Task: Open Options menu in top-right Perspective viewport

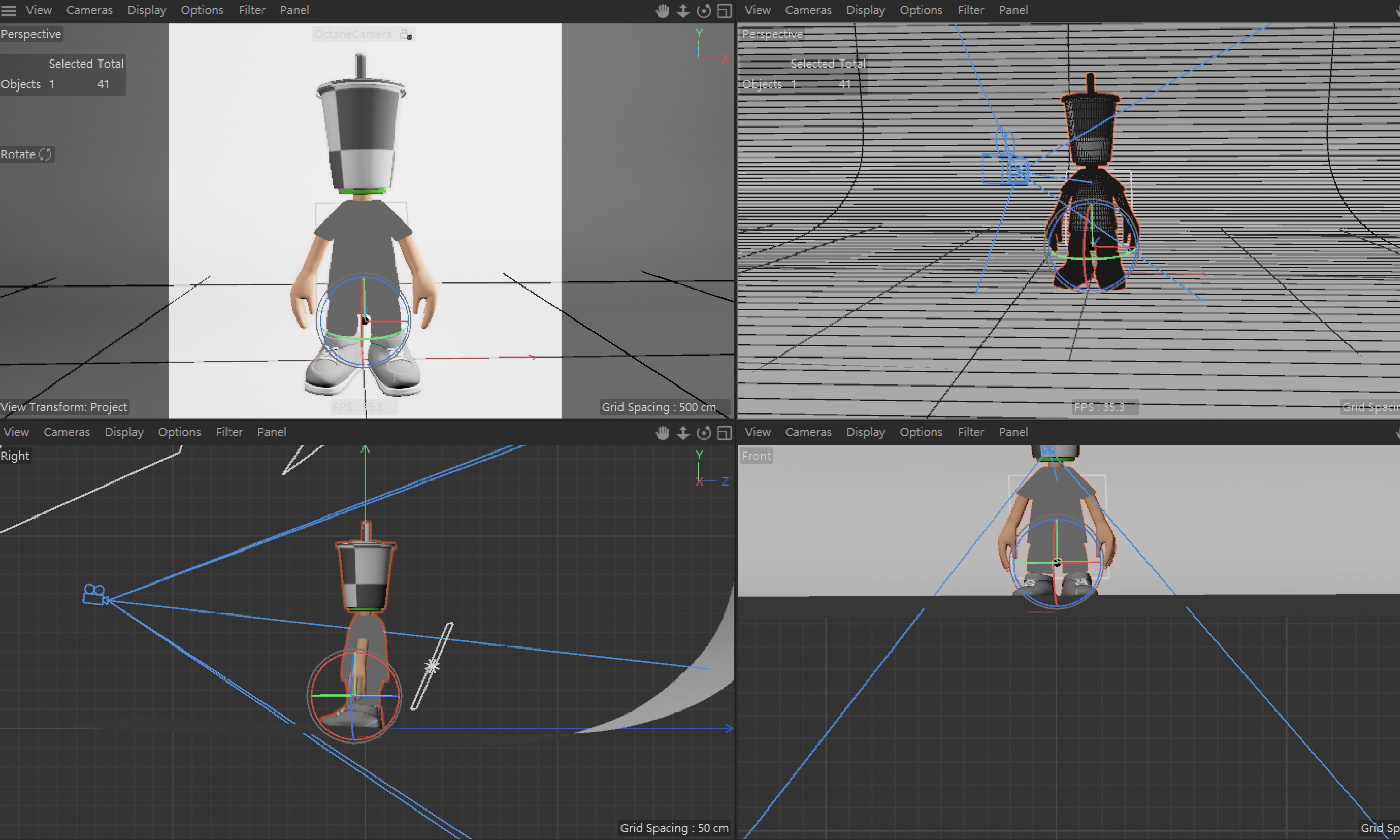Action: (921, 10)
